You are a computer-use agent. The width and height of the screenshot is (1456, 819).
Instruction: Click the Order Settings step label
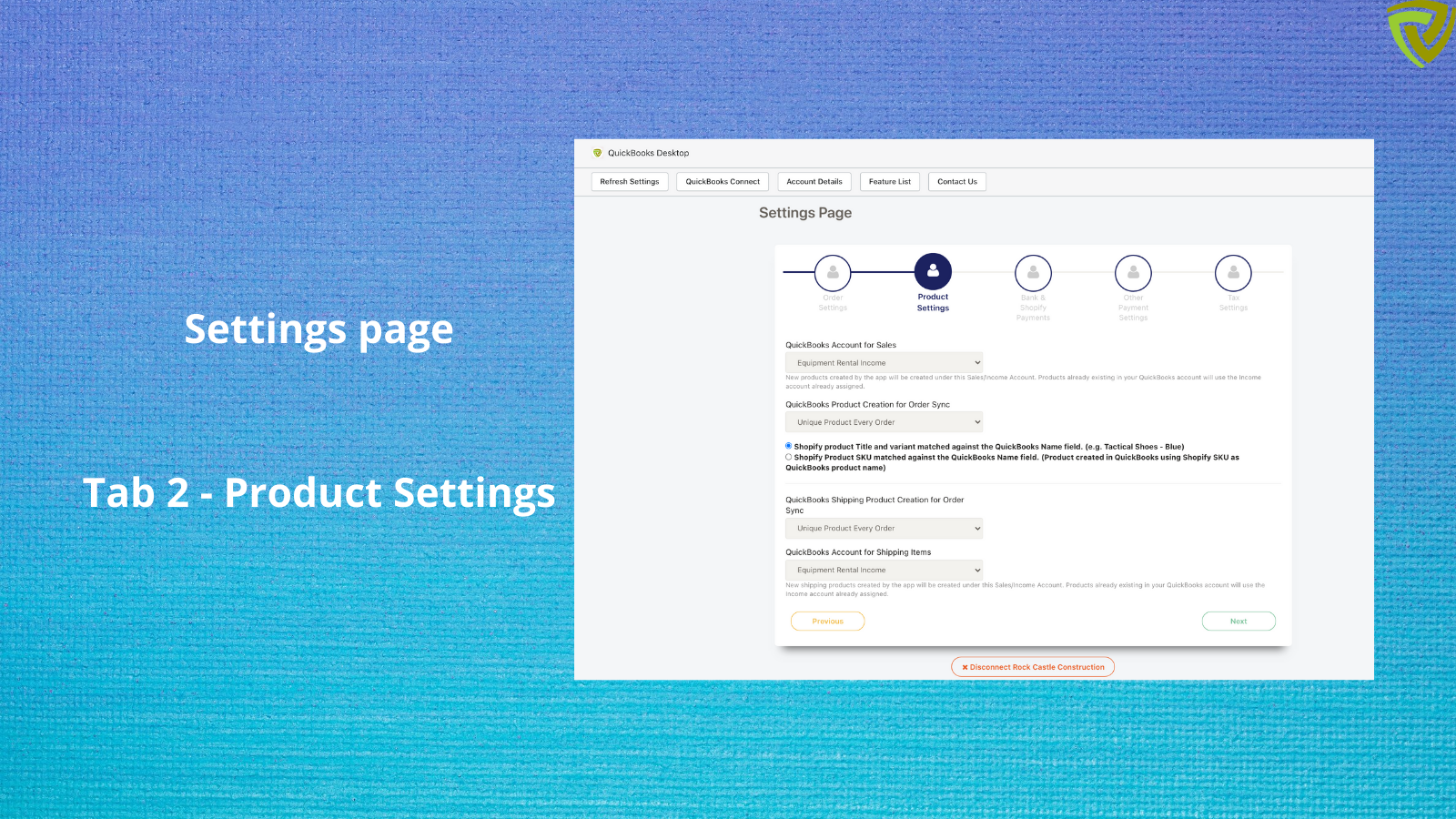click(x=833, y=303)
